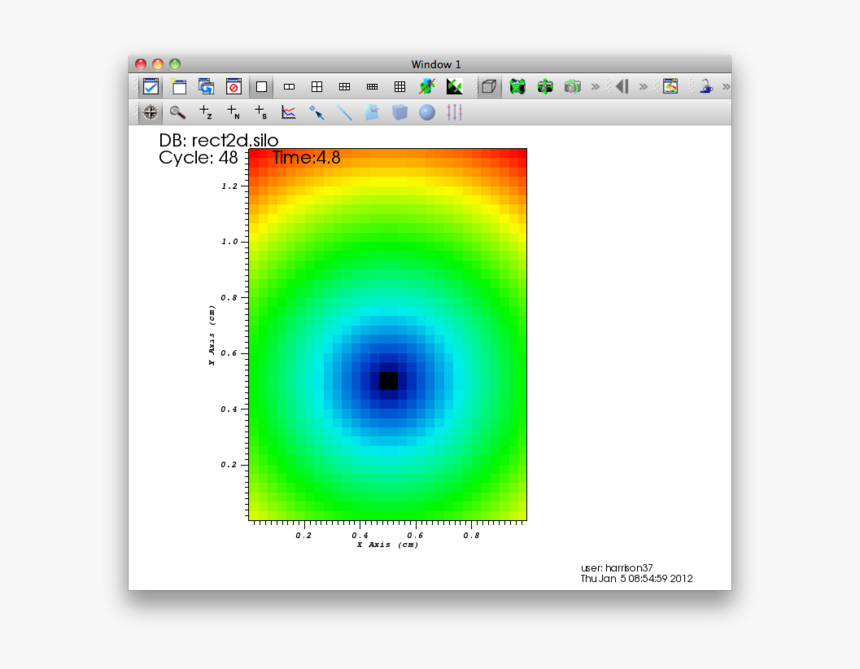860x669 pixels.
Task: Reset the view with green arrows icon
Action: click(519, 87)
